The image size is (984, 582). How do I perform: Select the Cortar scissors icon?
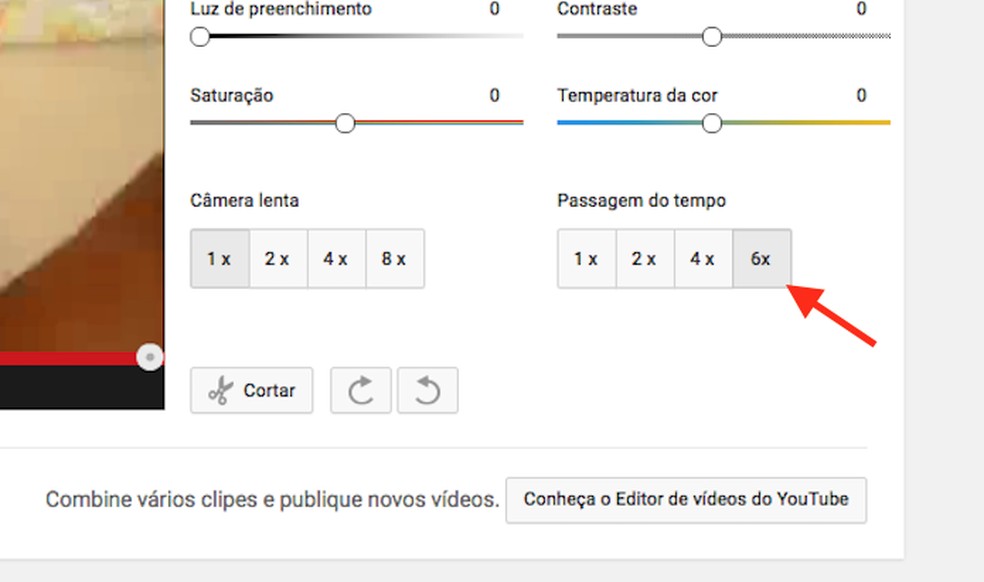(x=223, y=391)
